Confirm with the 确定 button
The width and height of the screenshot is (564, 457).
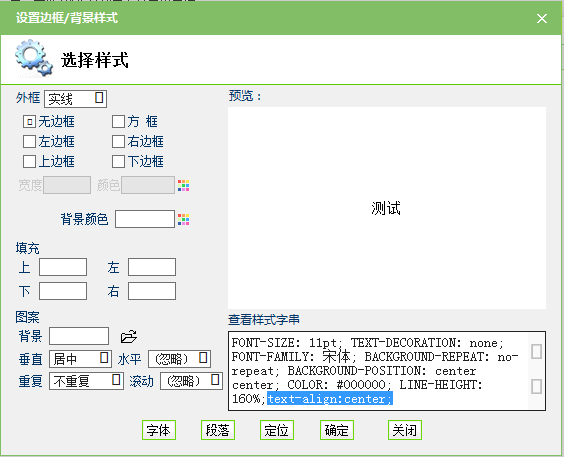coord(337,430)
